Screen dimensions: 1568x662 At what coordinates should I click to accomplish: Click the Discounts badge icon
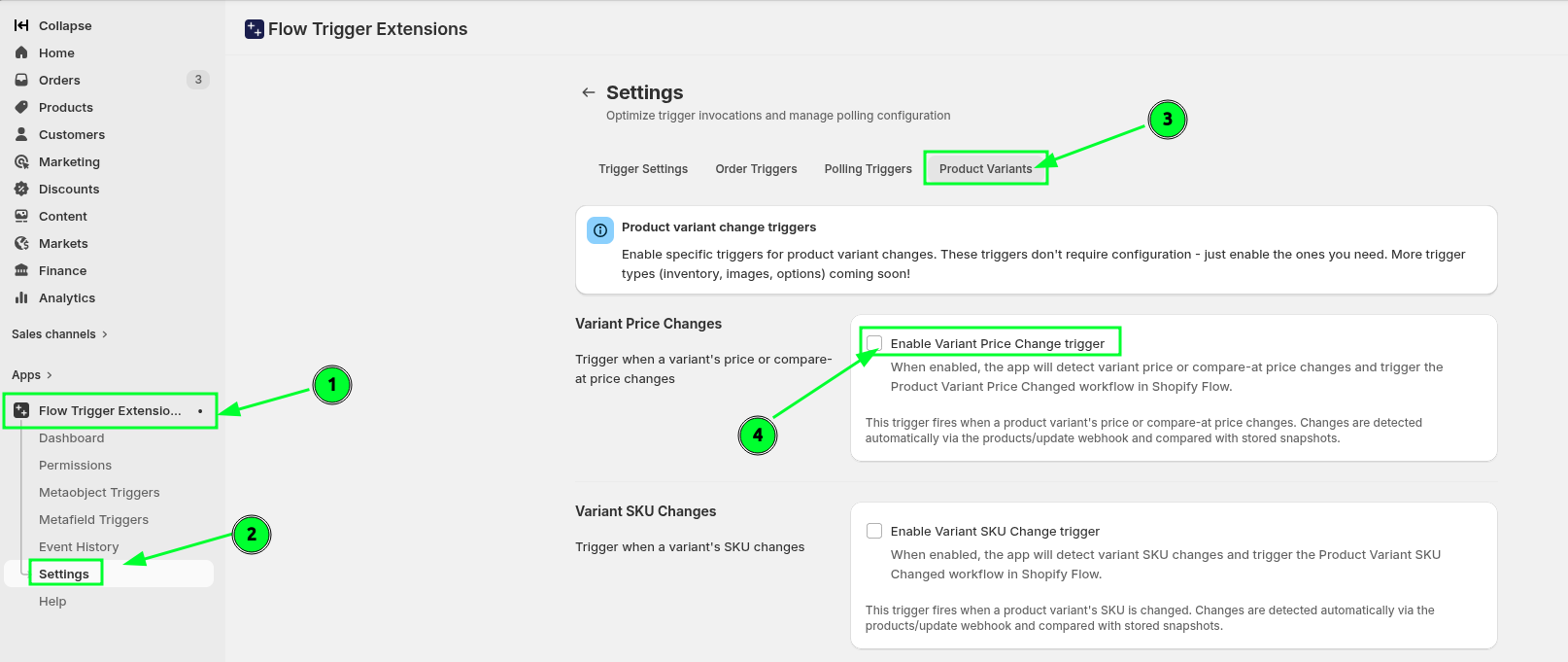point(21,189)
